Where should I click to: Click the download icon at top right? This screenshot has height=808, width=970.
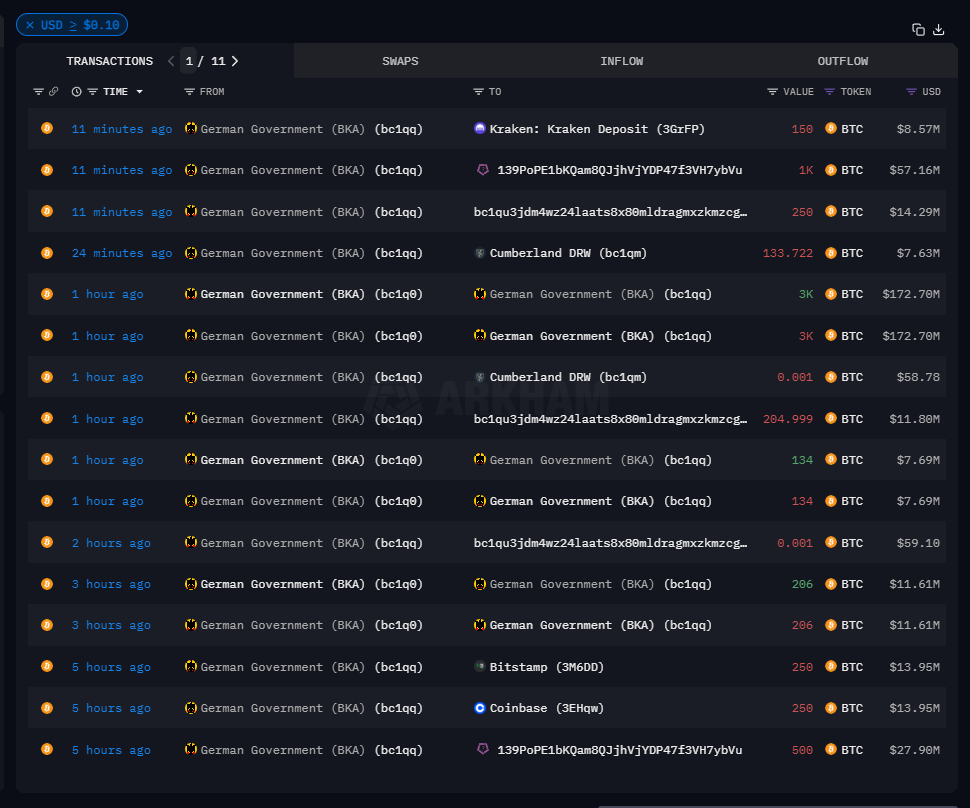click(938, 29)
